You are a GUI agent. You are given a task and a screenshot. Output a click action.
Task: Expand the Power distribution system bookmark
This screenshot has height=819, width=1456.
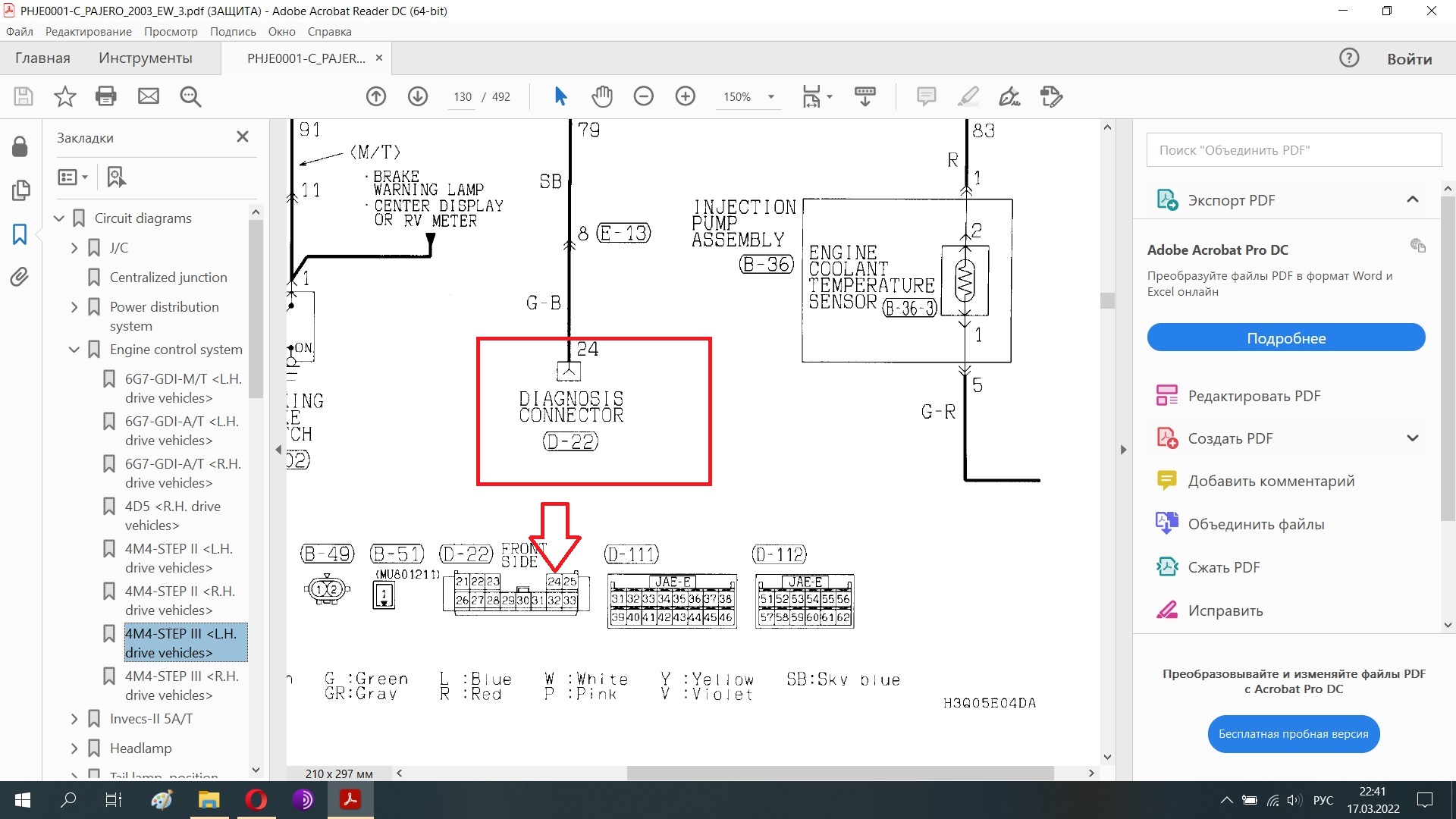[x=74, y=307]
